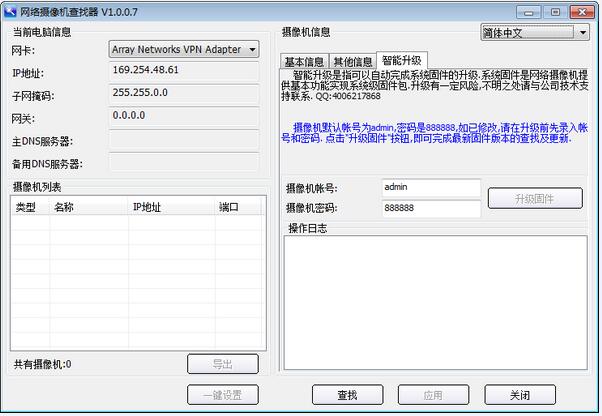Open the 网卡 network adapter dropdown
This screenshot has height=416, width=602.
tap(184, 50)
